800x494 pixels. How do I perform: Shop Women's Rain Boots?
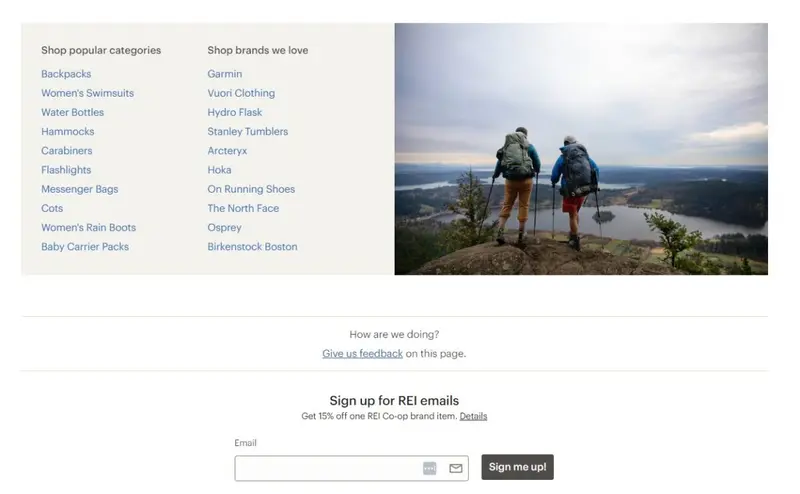[88, 227]
